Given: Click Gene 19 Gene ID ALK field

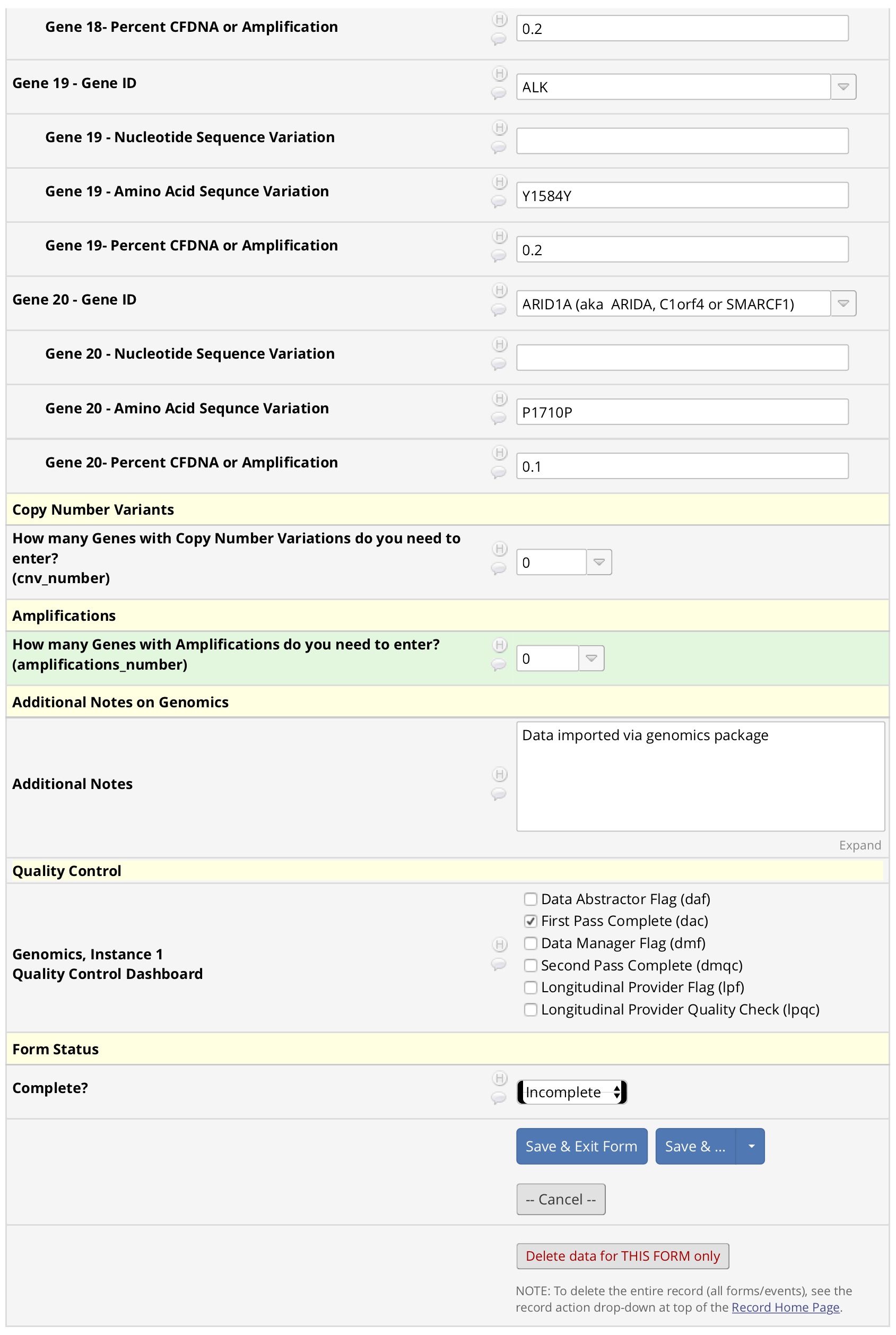Looking at the screenshot, I should [x=673, y=87].
